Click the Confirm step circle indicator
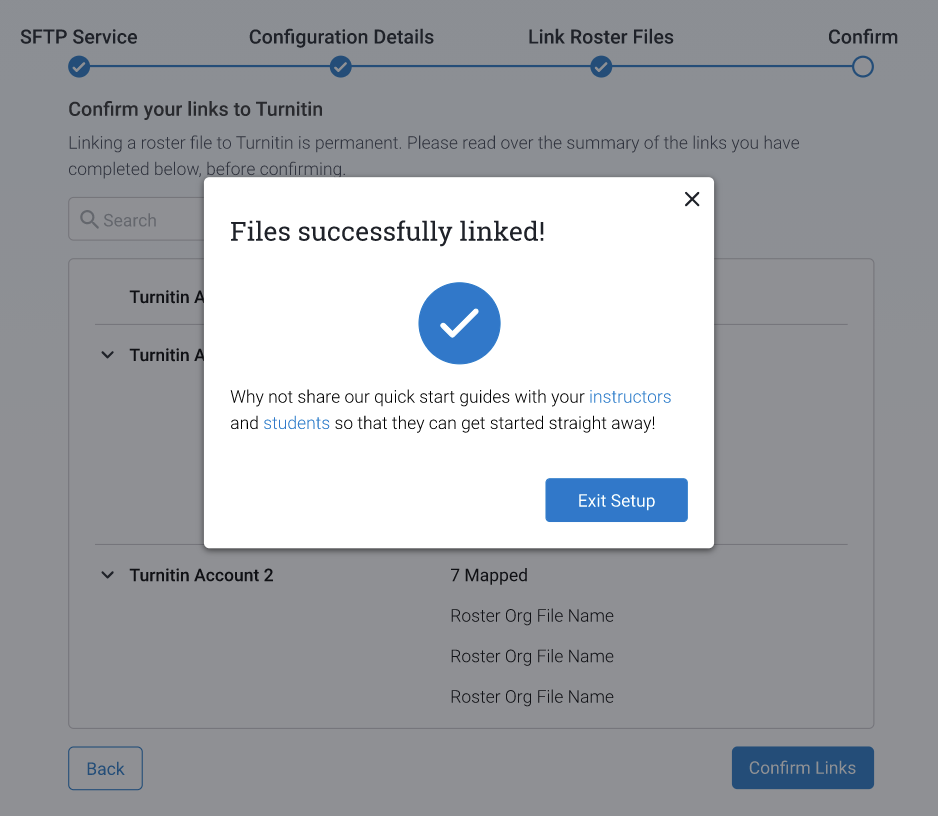938x816 pixels. (x=863, y=67)
